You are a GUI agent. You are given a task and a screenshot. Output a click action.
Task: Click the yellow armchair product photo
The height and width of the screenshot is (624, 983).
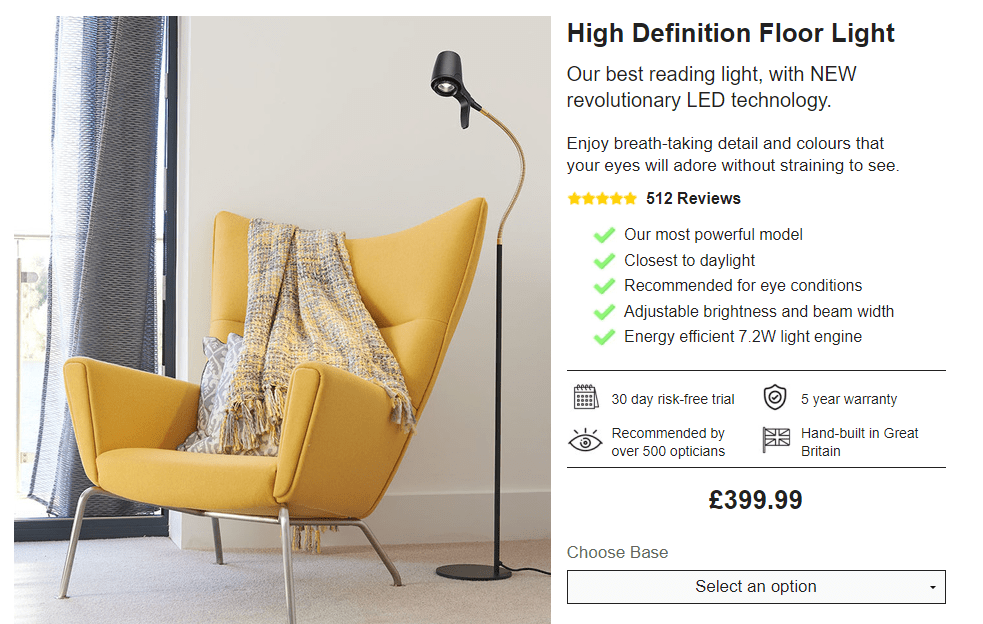282,320
